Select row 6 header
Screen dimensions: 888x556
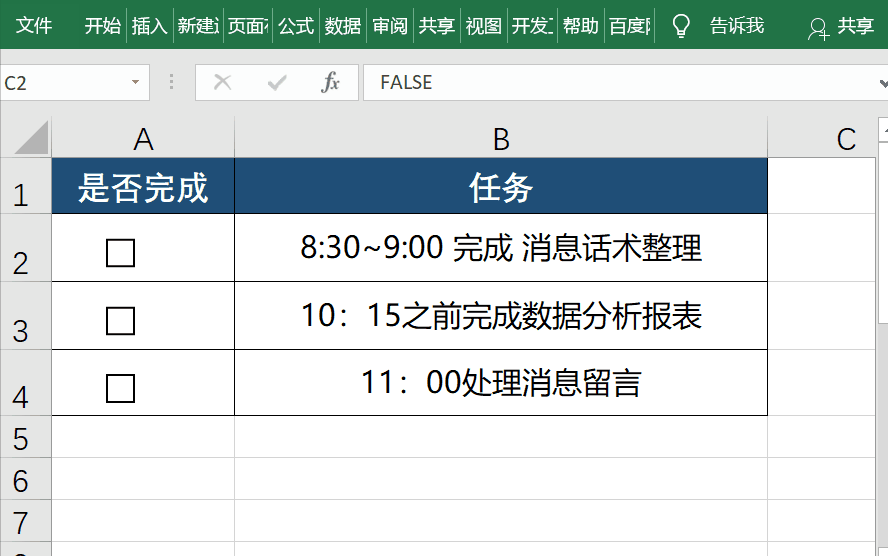pyautogui.click(x=25, y=478)
